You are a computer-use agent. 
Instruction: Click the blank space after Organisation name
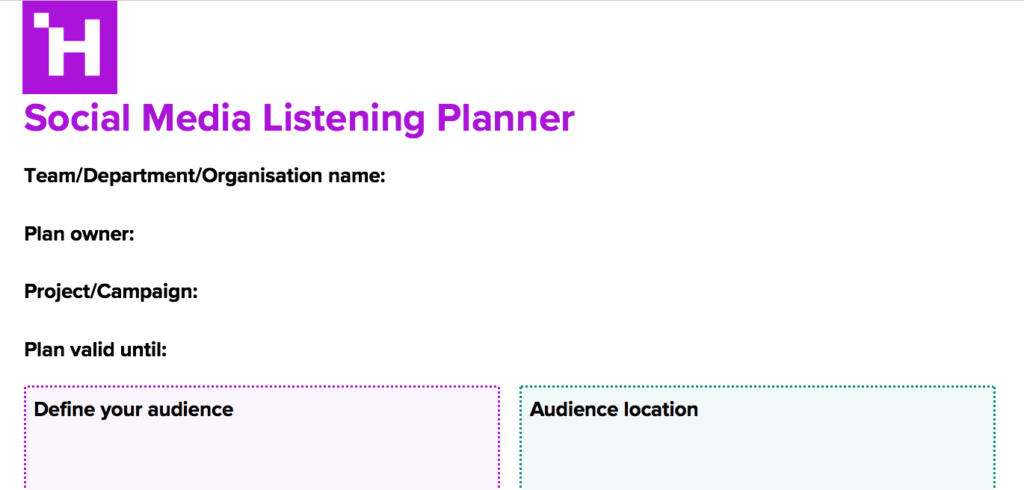coord(600,176)
